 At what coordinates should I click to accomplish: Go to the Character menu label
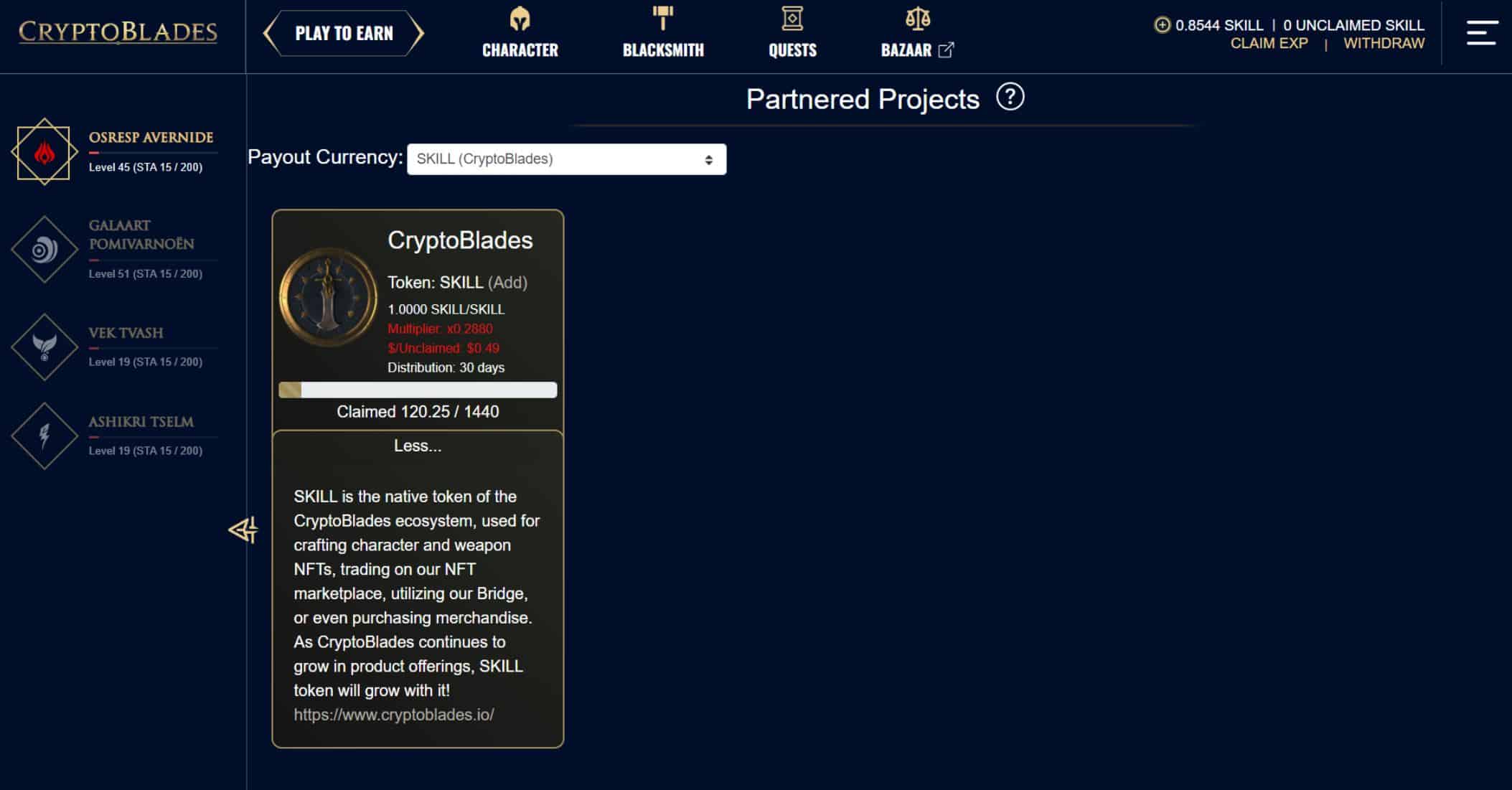click(x=520, y=50)
